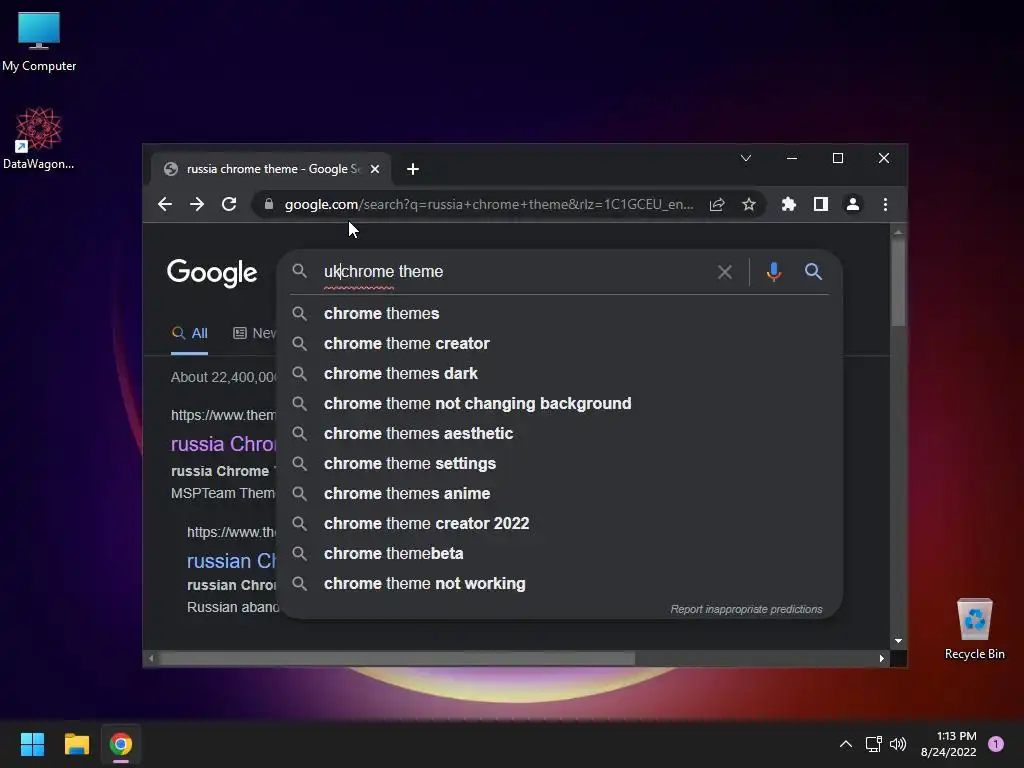Share this page via address bar icon

pyautogui.click(x=717, y=204)
